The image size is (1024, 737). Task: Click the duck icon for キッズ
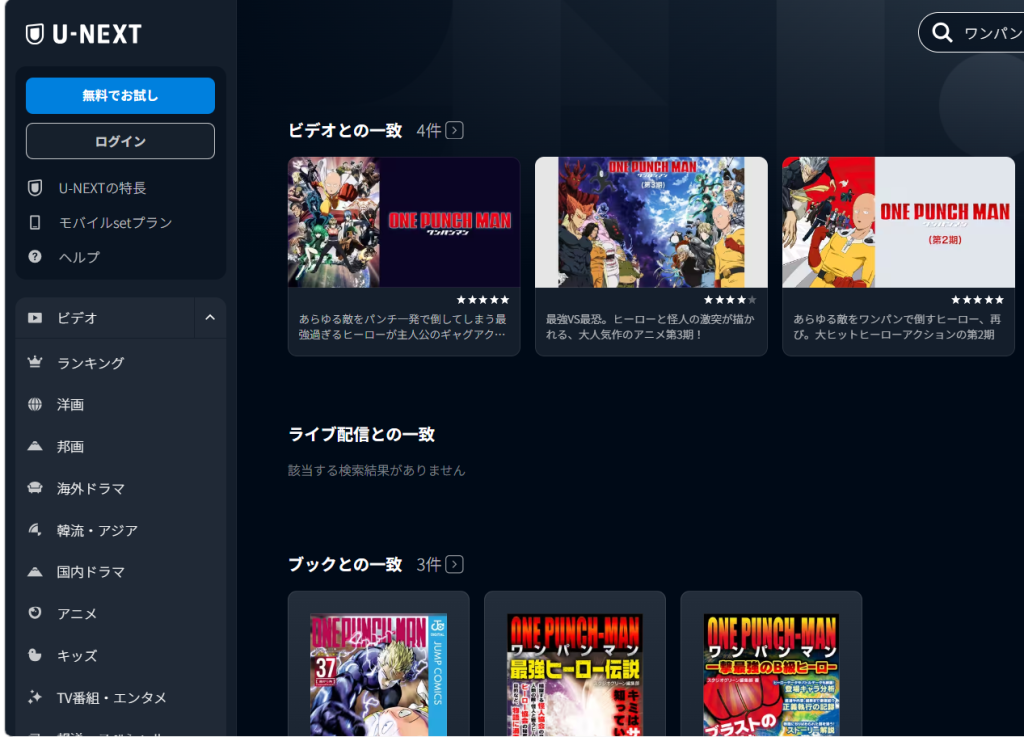pyautogui.click(x=35, y=655)
